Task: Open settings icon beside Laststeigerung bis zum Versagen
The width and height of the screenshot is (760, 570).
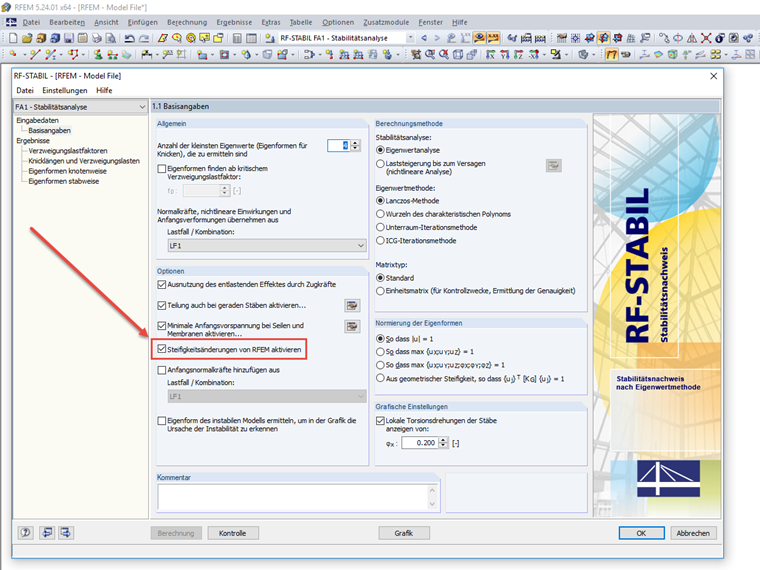Action: (554, 166)
